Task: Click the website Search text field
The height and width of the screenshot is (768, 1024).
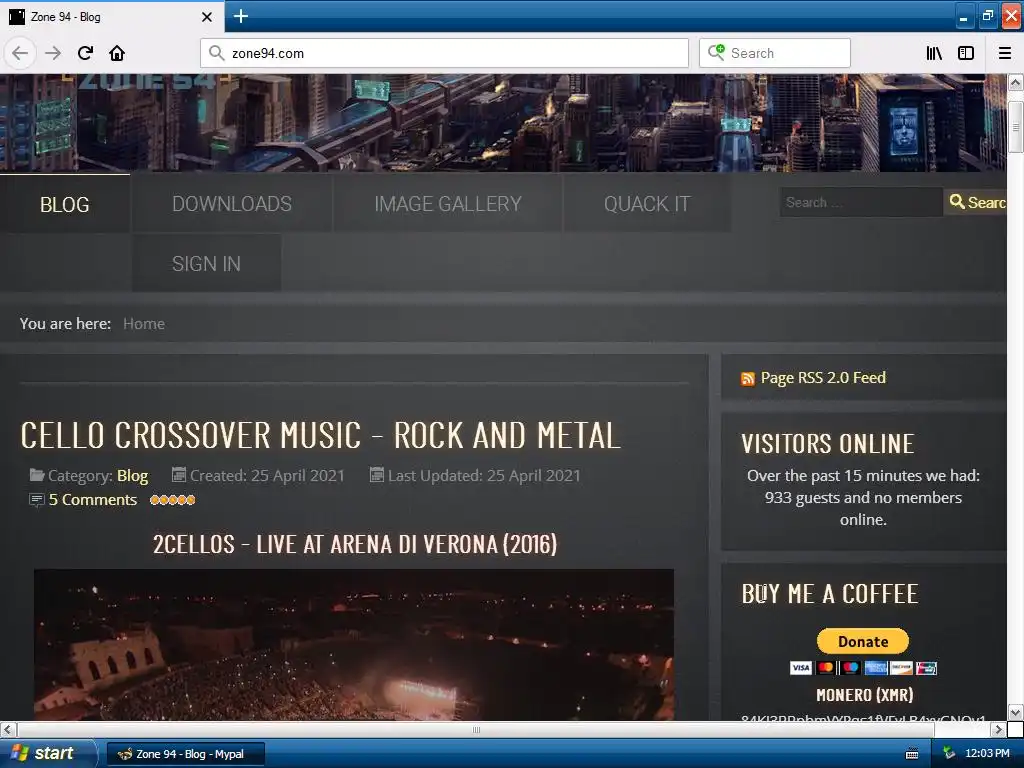Action: 861,202
